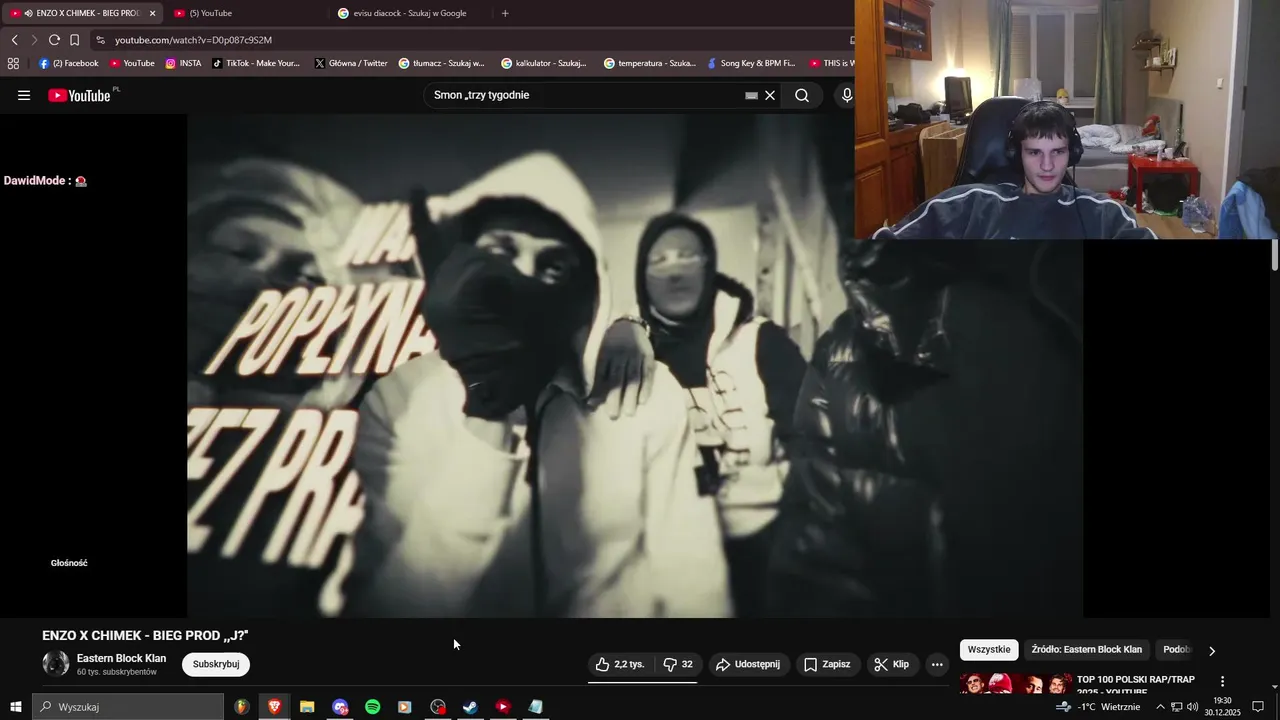The image size is (1280, 720).
Task: Save video using Zapisz button
Action: [x=827, y=664]
